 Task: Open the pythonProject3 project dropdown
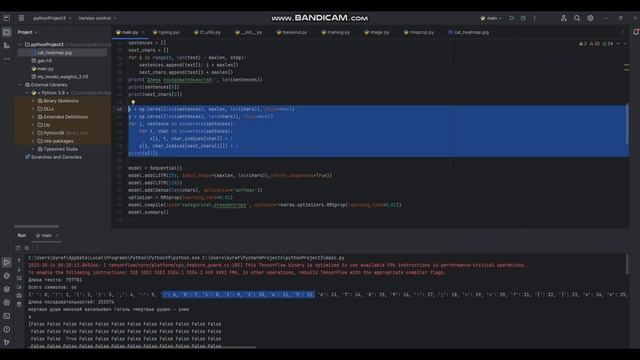click(52, 18)
